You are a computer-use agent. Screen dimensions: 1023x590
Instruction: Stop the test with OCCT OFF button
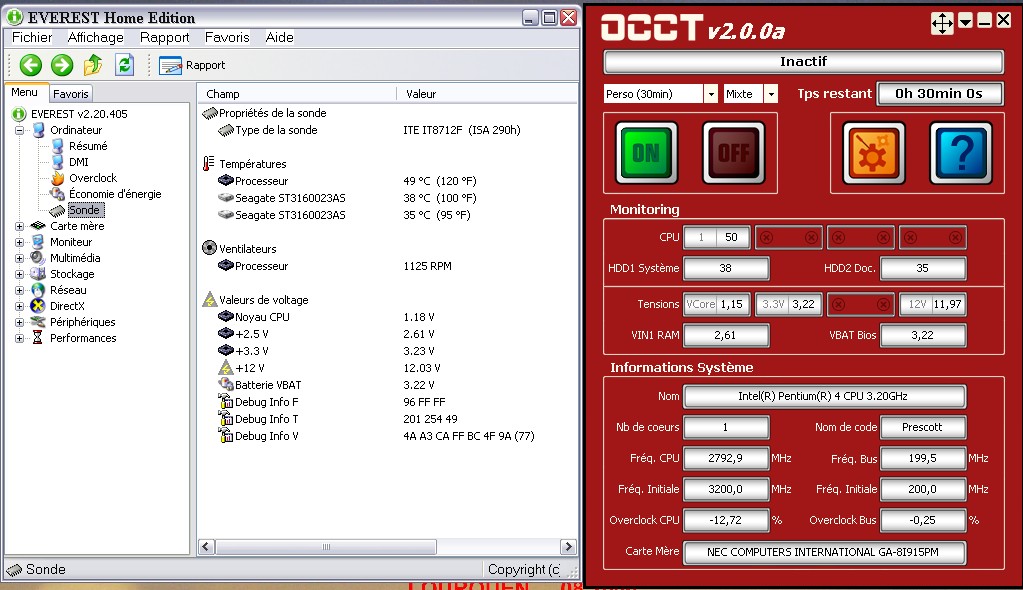click(x=733, y=153)
